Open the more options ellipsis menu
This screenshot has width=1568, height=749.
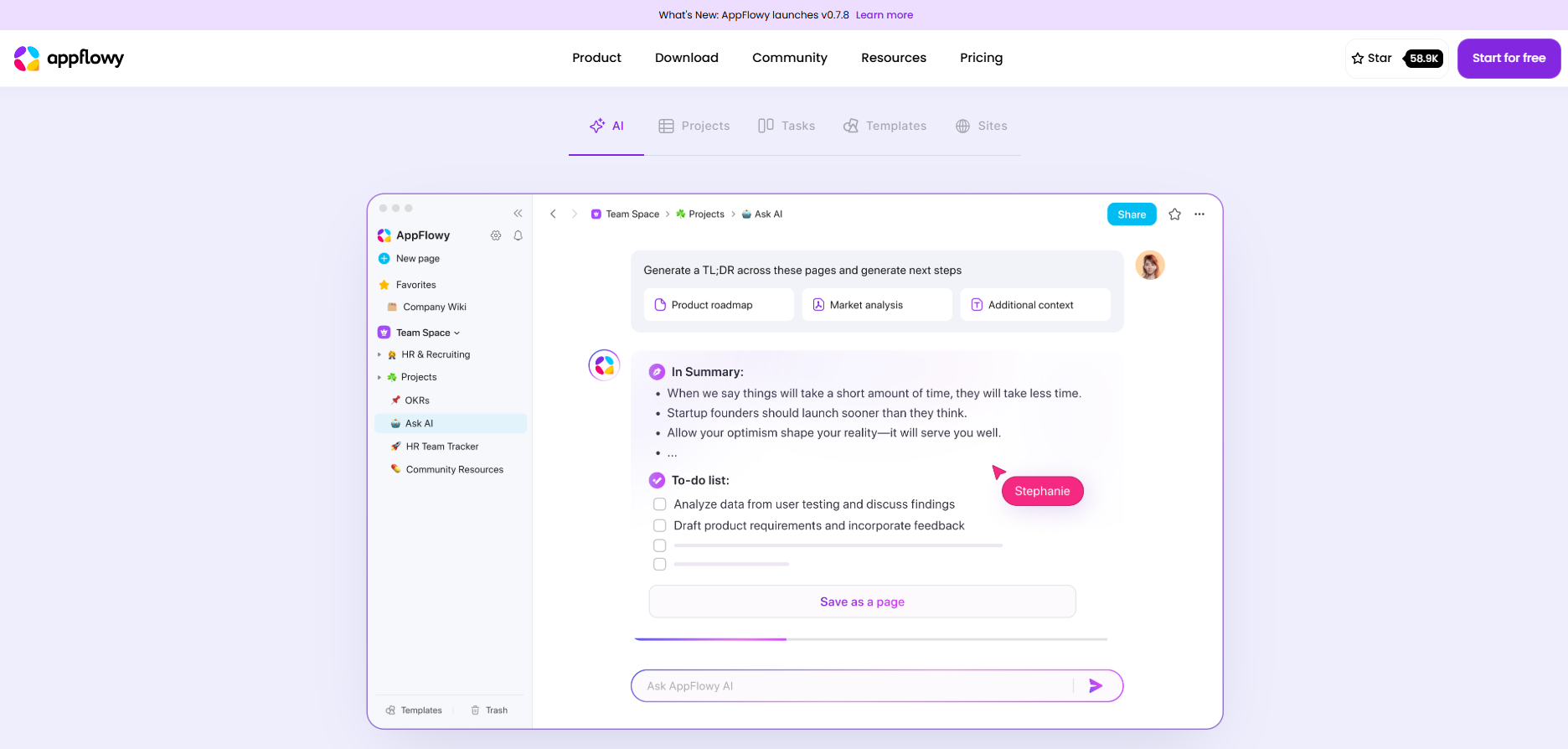[1199, 214]
